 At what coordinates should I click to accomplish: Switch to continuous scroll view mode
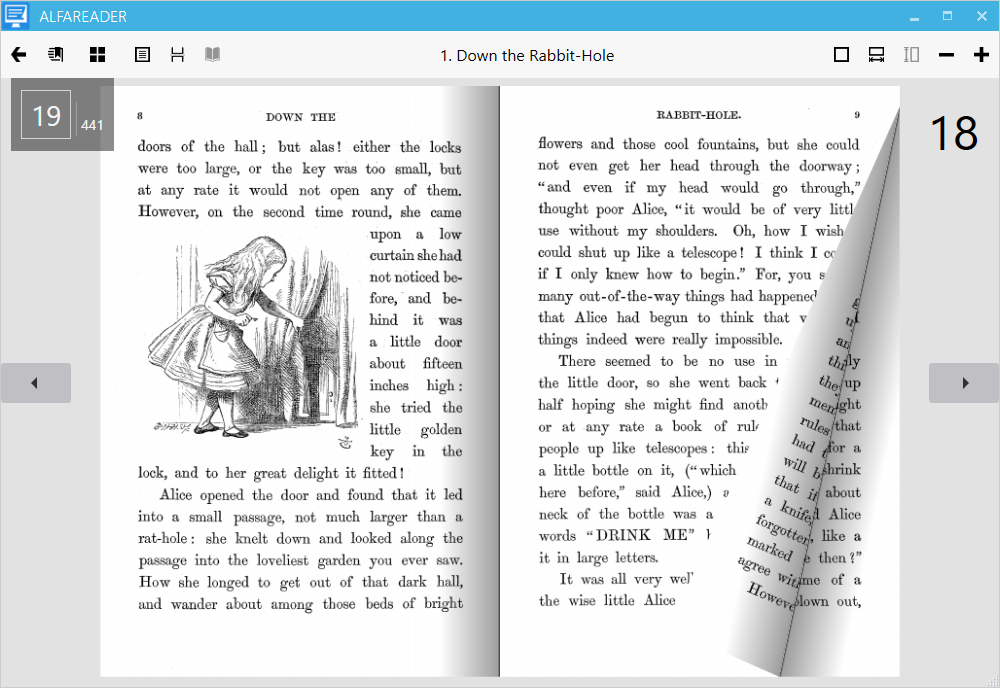[177, 55]
